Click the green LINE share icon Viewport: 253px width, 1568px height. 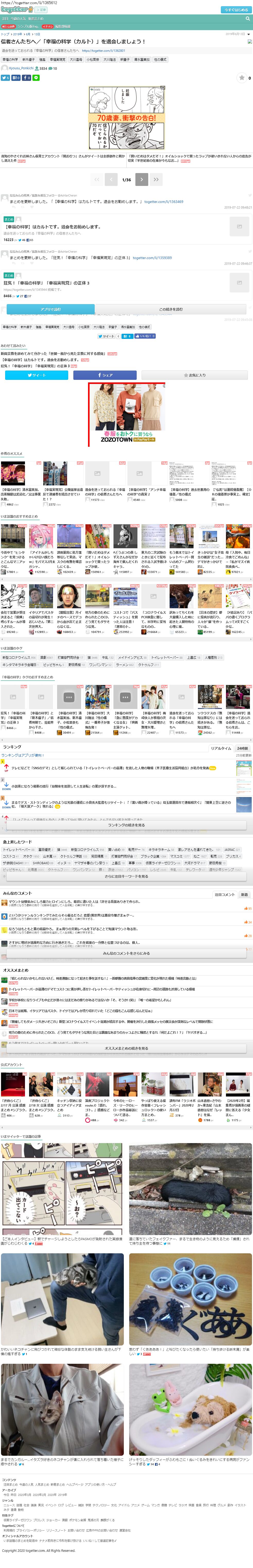coord(36,78)
